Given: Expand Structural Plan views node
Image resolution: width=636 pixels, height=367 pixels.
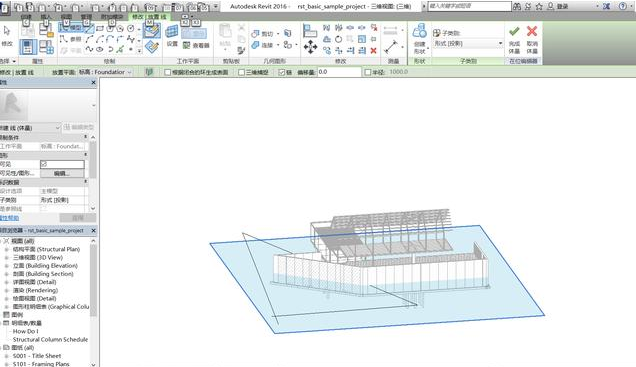Looking at the screenshot, I should 6,249.
